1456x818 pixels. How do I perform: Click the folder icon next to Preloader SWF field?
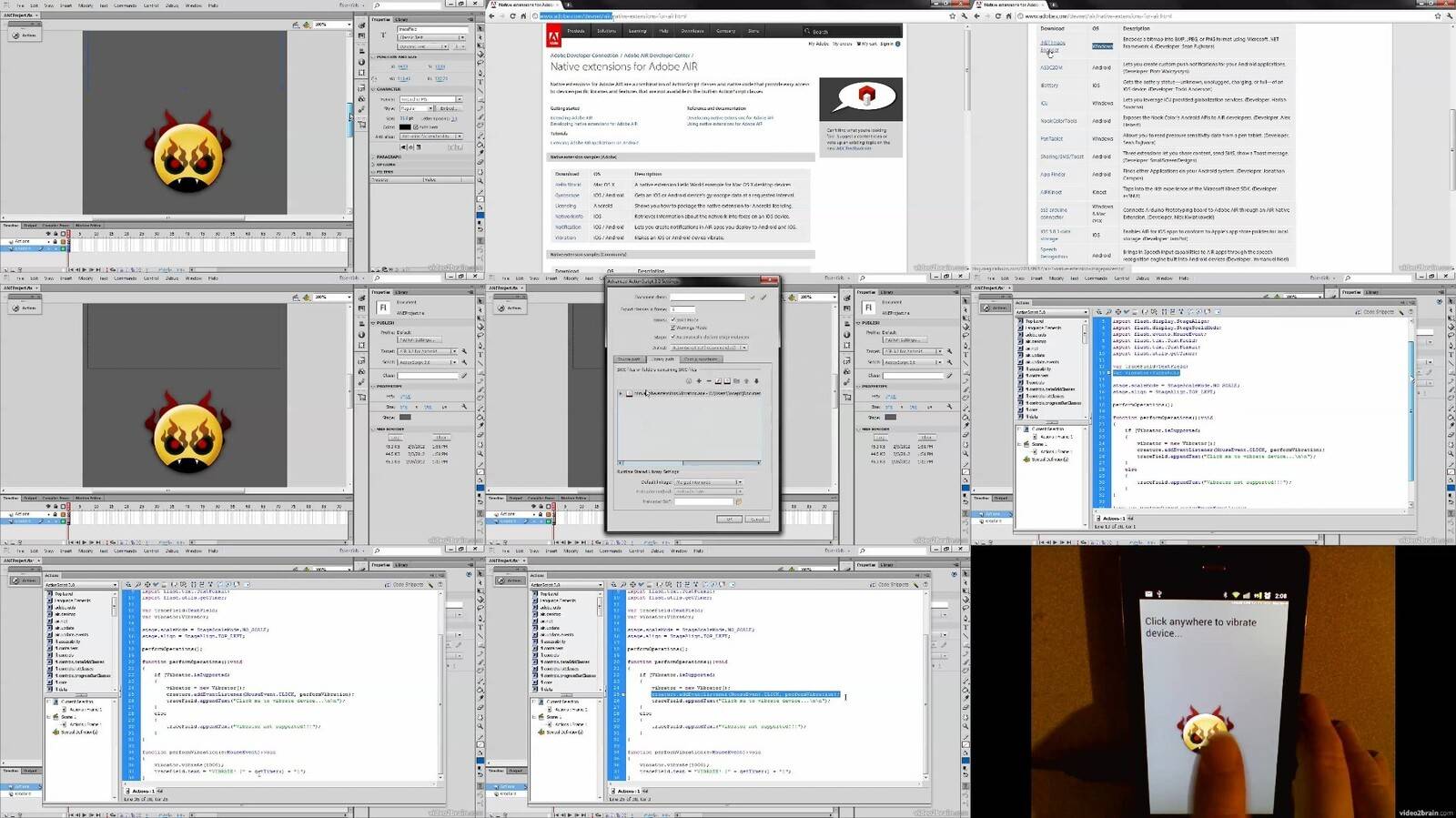coord(738,501)
